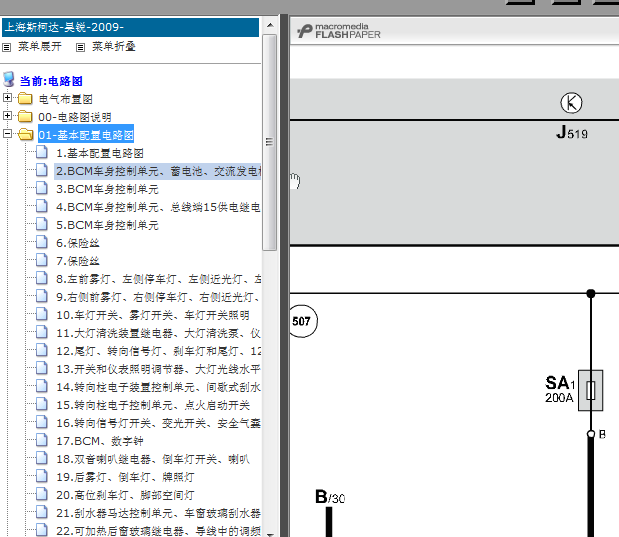Screen dimensions: 619x537
Task: Click the B/30 terminal label
Action: pyautogui.click(x=330, y=497)
